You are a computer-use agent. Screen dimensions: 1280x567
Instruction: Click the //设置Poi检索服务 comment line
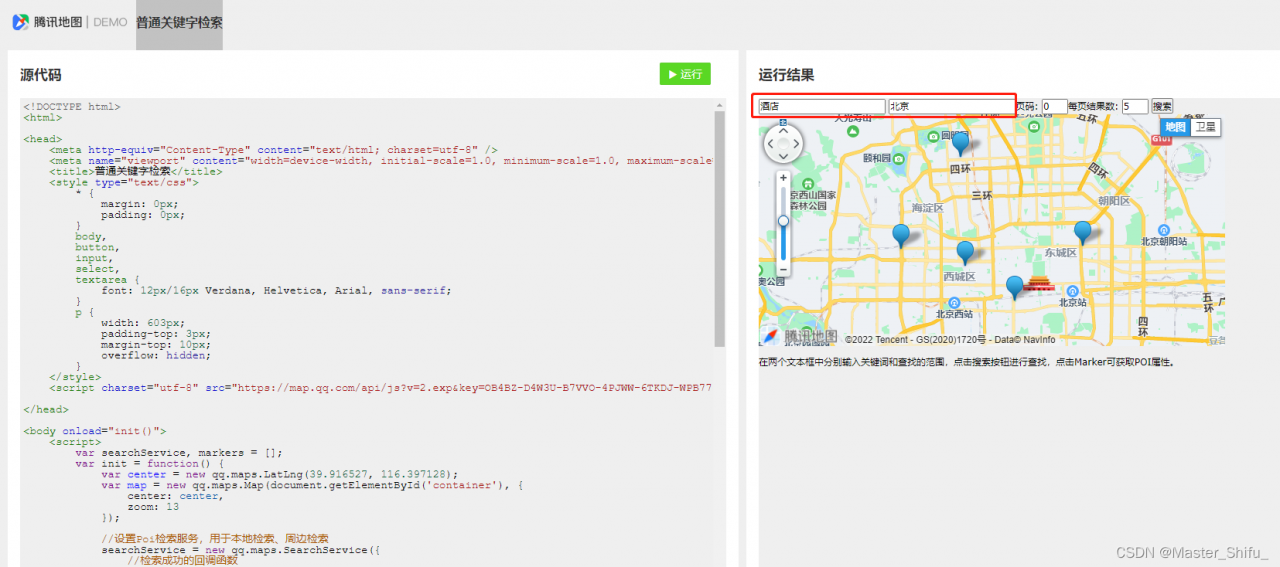click(215, 539)
